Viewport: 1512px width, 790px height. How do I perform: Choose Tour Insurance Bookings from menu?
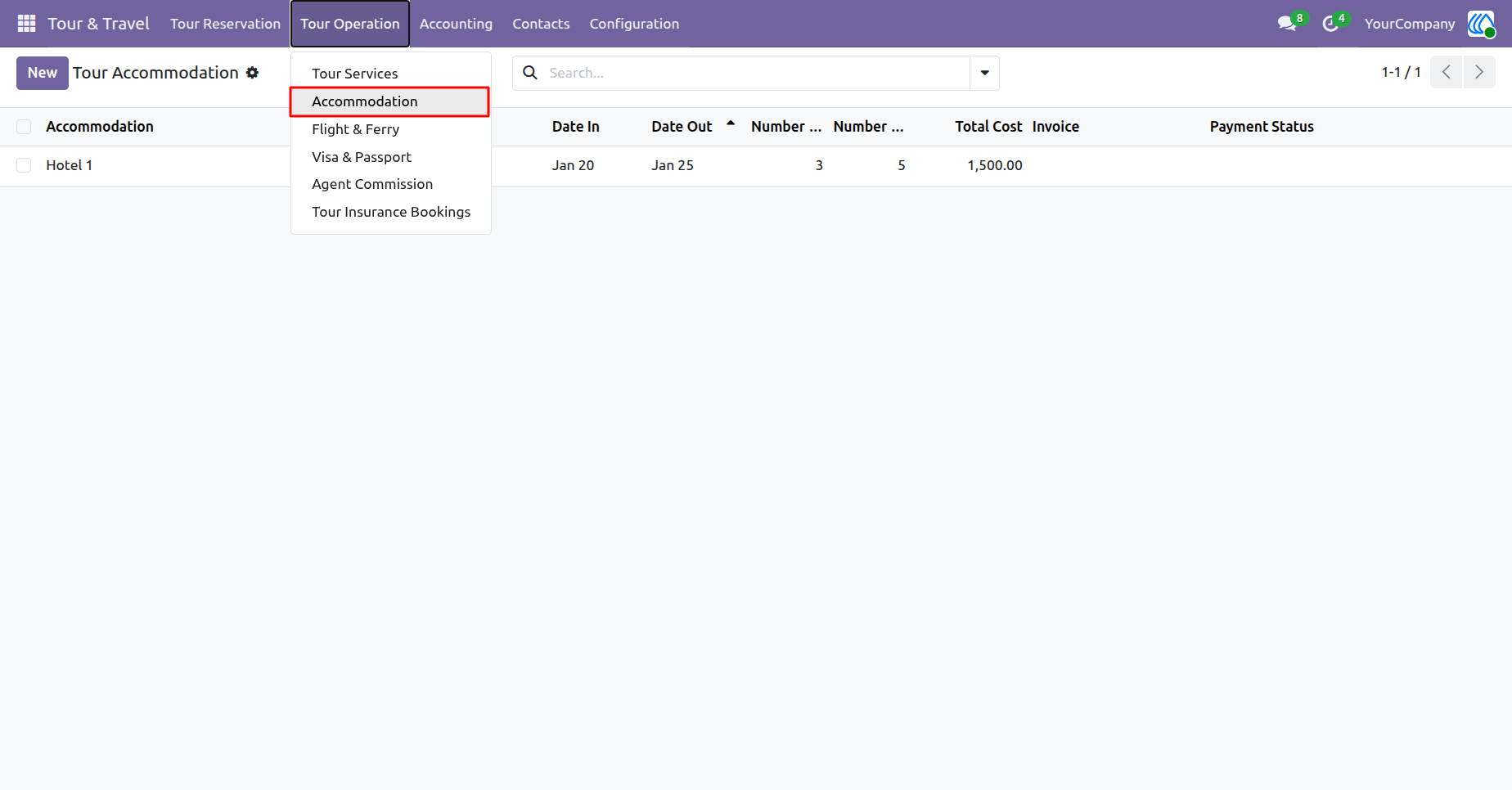(x=390, y=212)
